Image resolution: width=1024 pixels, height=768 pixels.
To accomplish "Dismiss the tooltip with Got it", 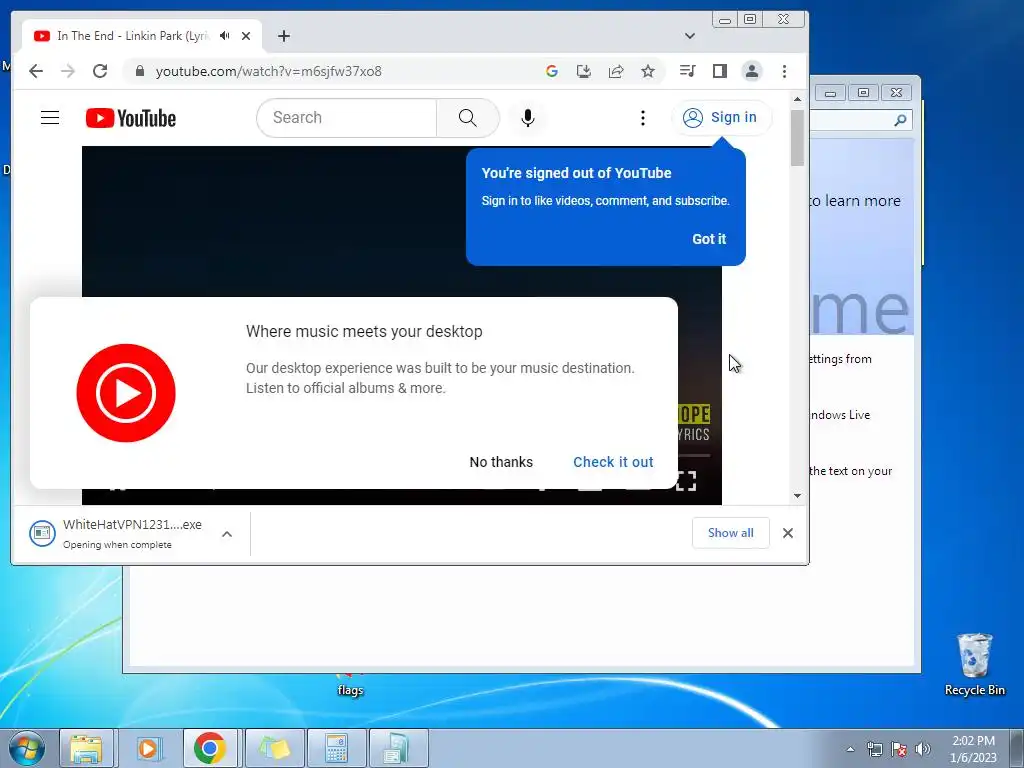I will tap(709, 239).
